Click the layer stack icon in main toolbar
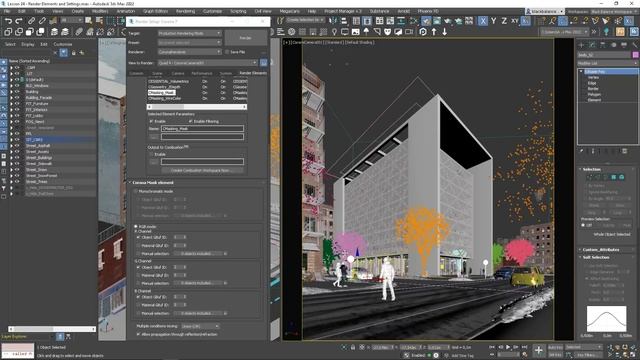Screen dimensions: 640x360 coord(54,31)
